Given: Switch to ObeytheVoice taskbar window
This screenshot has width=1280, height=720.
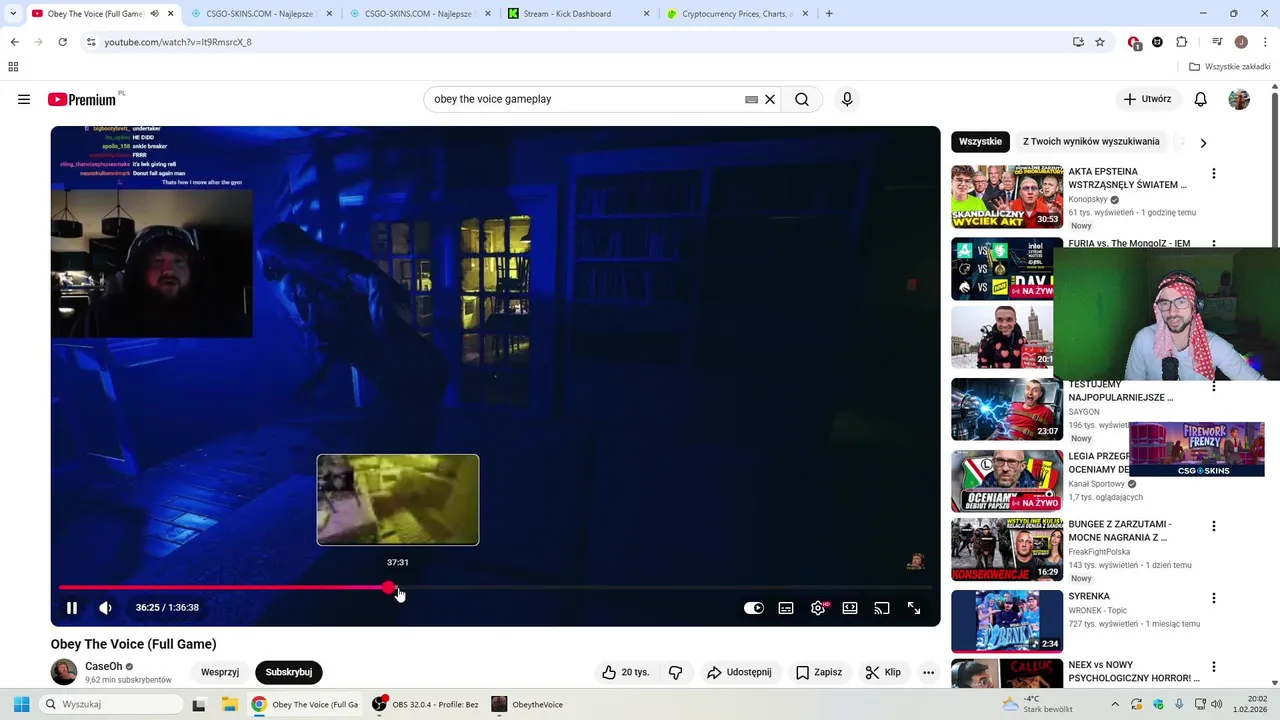Looking at the screenshot, I should 528,704.
